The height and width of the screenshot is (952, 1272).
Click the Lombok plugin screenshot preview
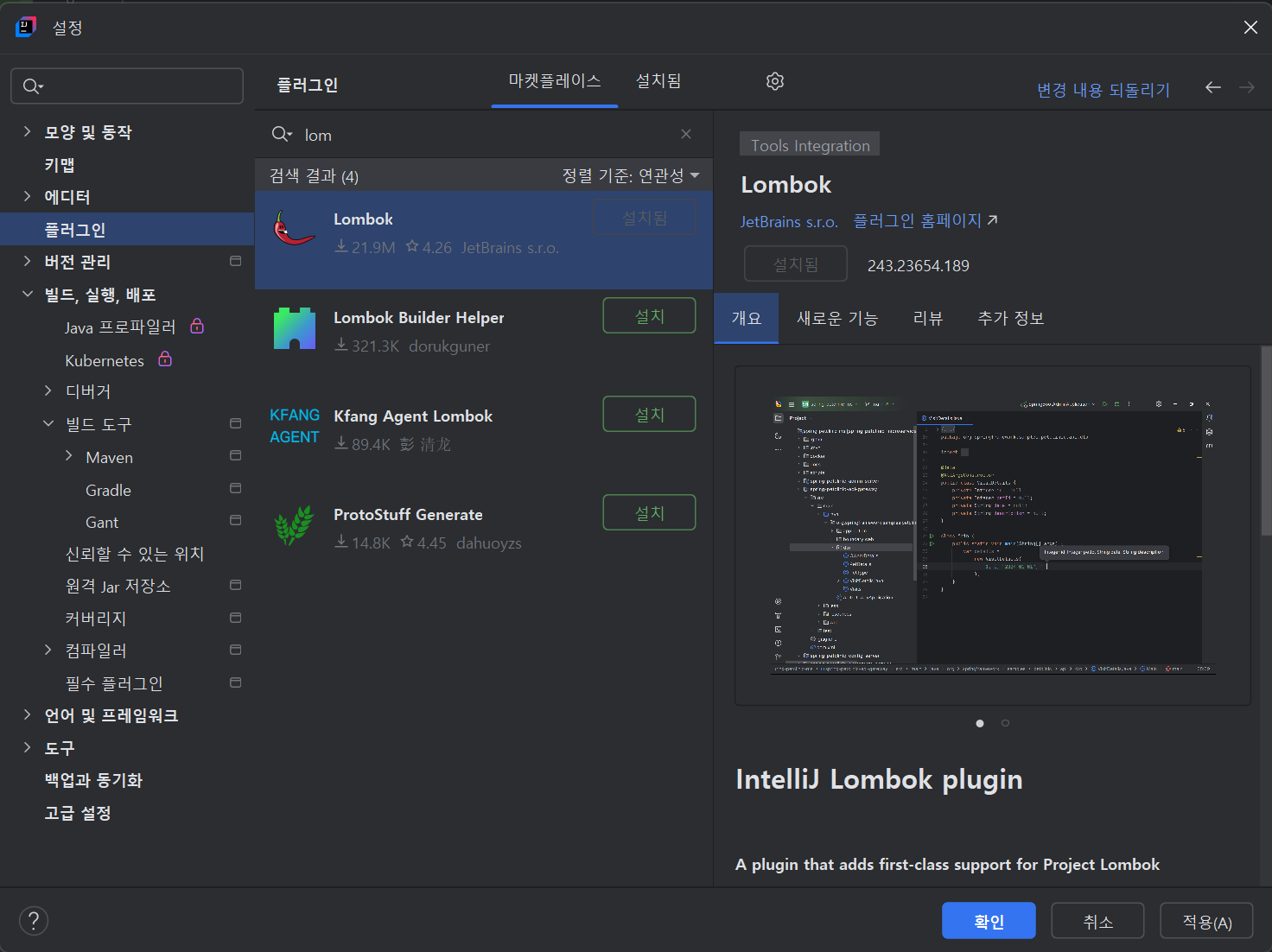tap(993, 536)
